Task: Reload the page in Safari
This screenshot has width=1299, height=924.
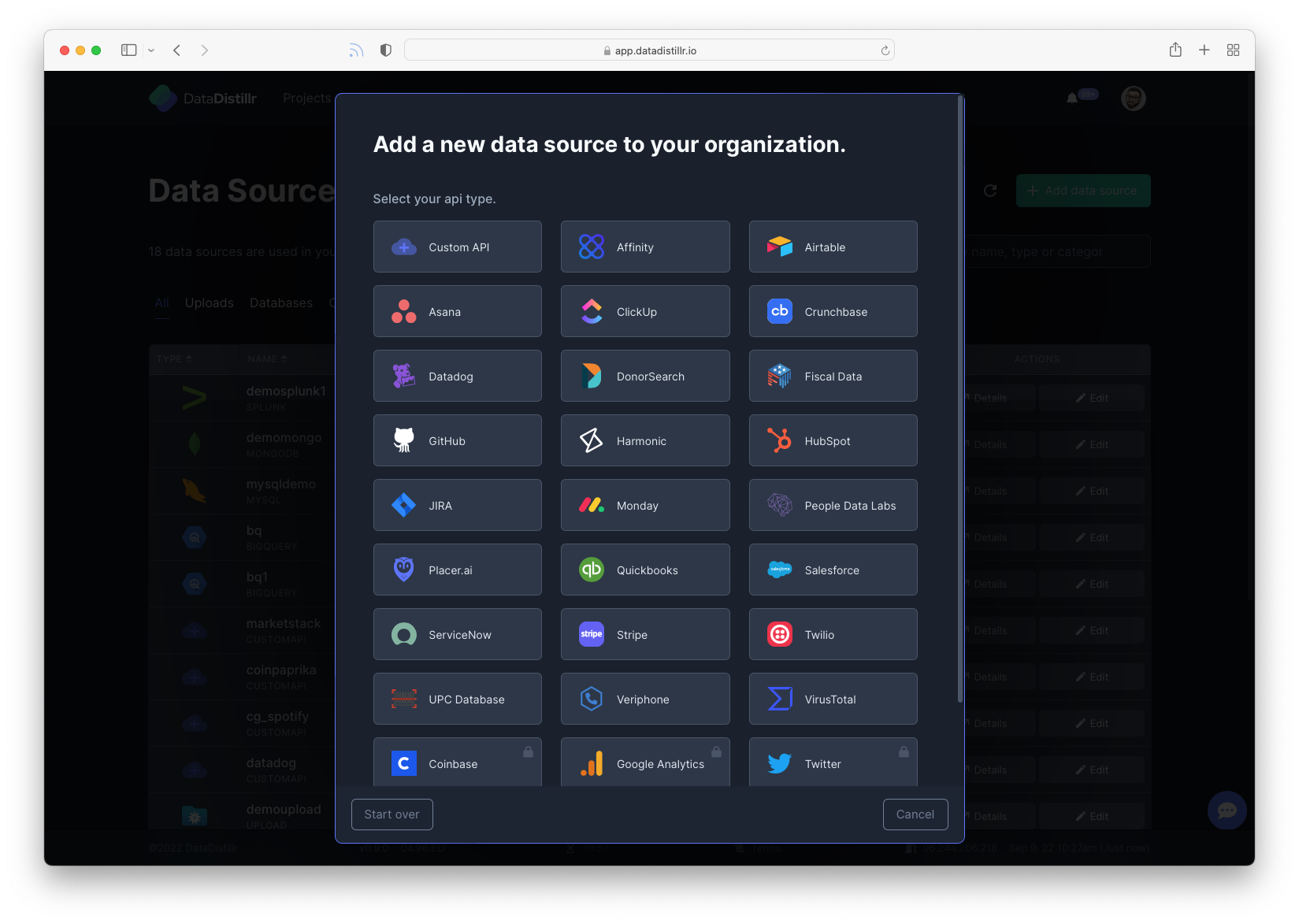Action: (x=885, y=50)
